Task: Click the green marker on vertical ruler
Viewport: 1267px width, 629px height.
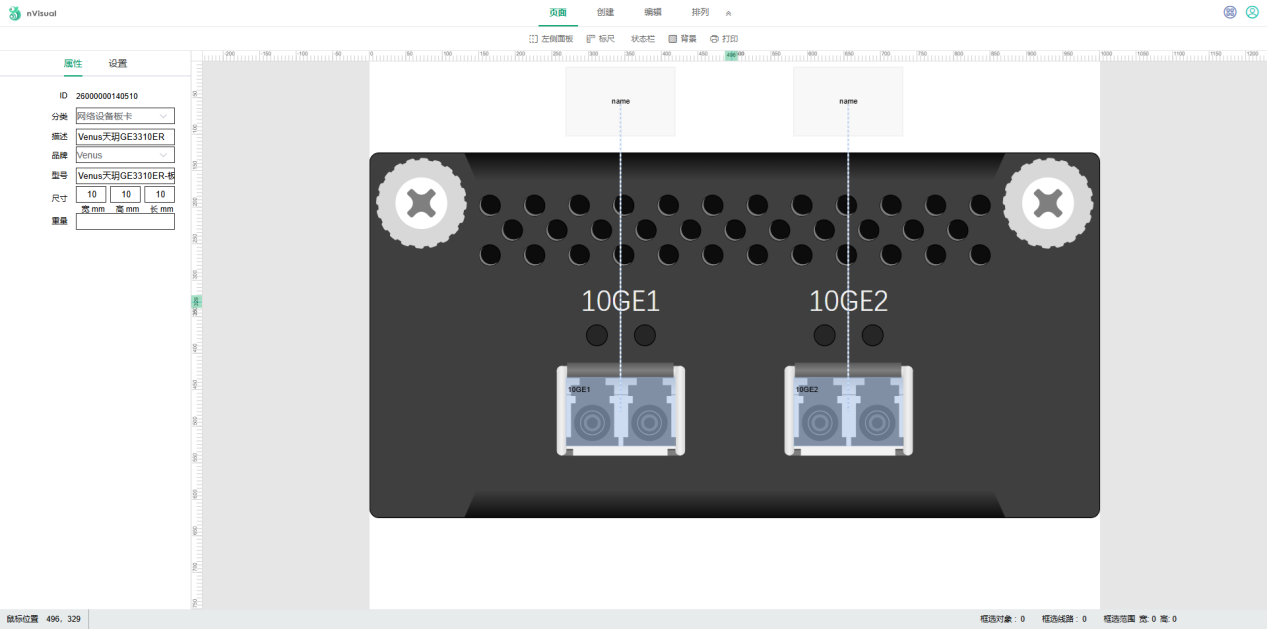Action: [x=196, y=300]
